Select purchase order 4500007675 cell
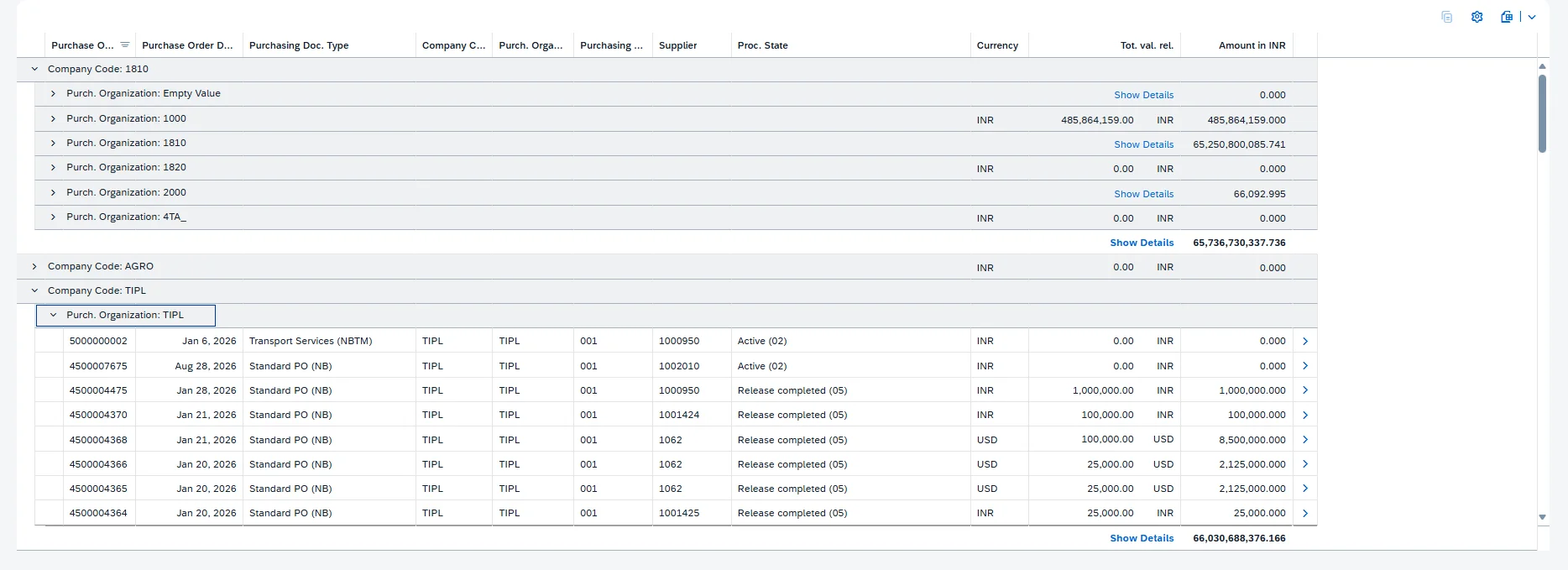The width and height of the screenshot is (1568, 570). point(99,366)
